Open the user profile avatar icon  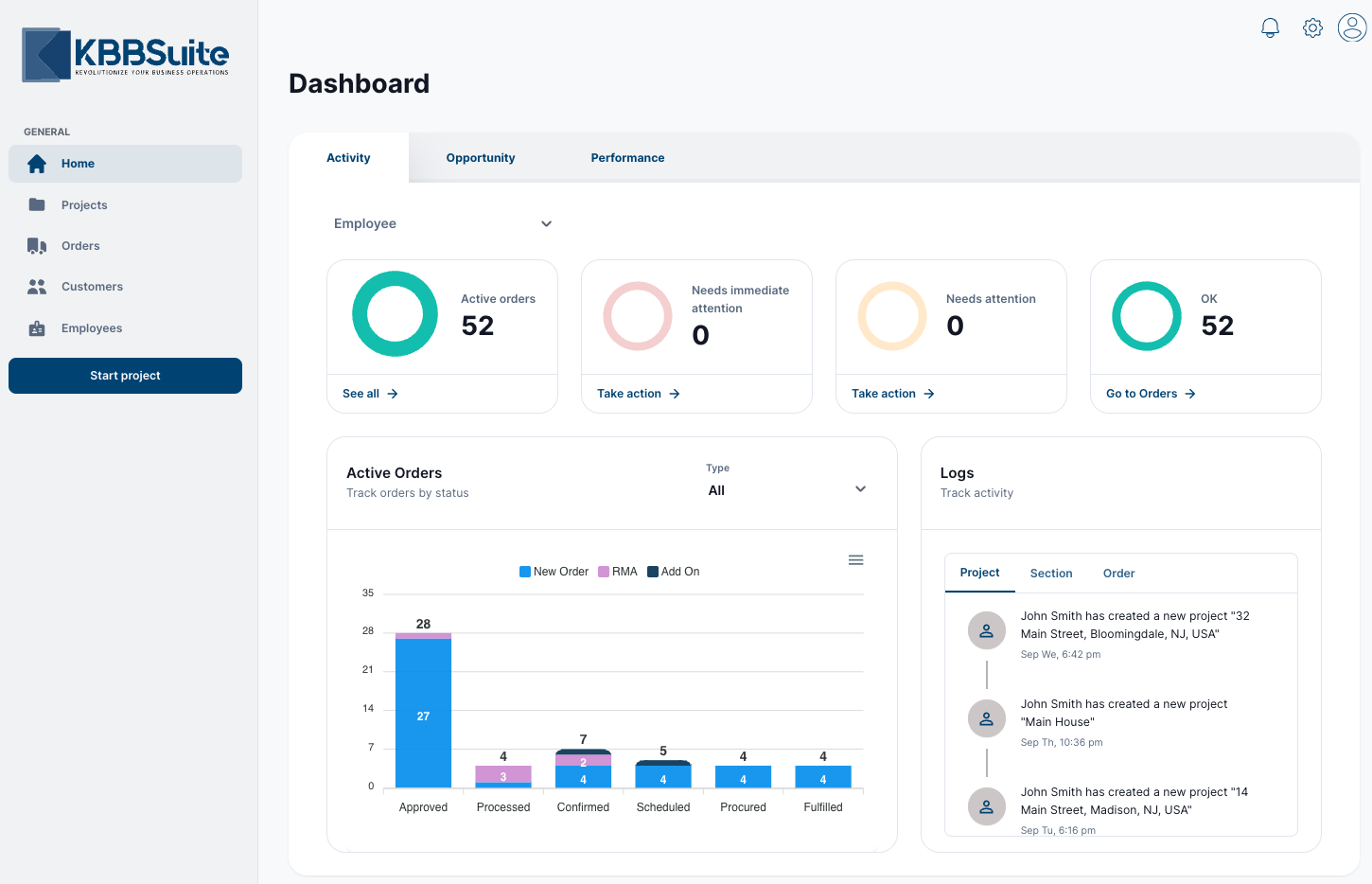pyautogui.click(x=1352, y=28)
